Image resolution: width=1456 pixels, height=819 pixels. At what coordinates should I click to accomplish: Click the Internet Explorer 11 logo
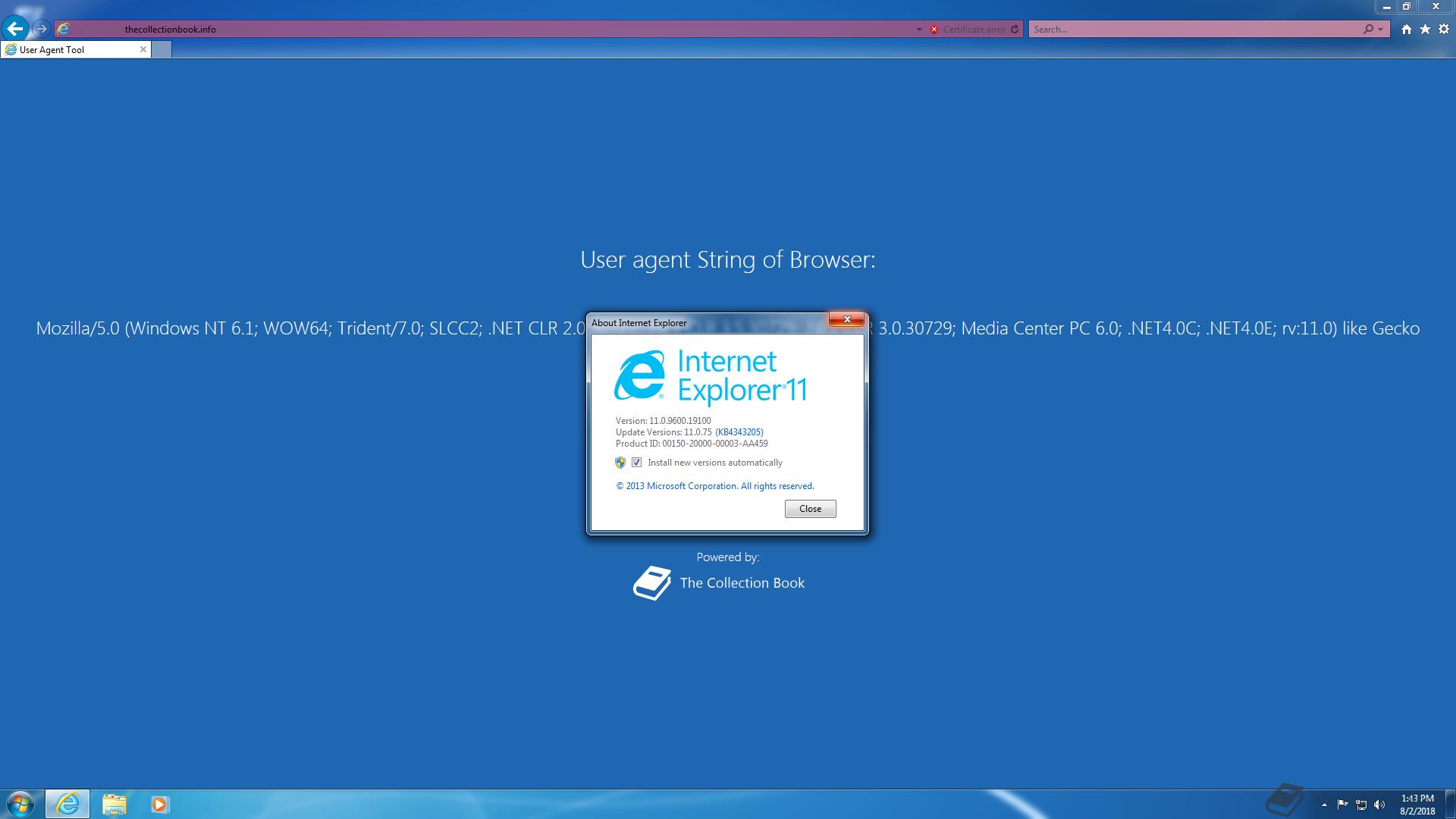pyautogui.click(x=710, y=377)
